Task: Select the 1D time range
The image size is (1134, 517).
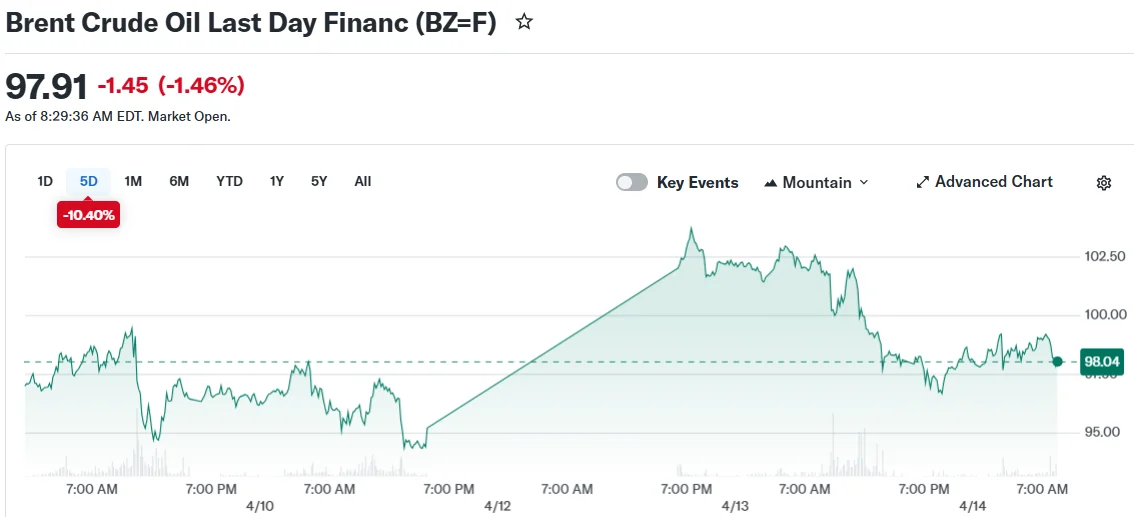Action: 45,181
